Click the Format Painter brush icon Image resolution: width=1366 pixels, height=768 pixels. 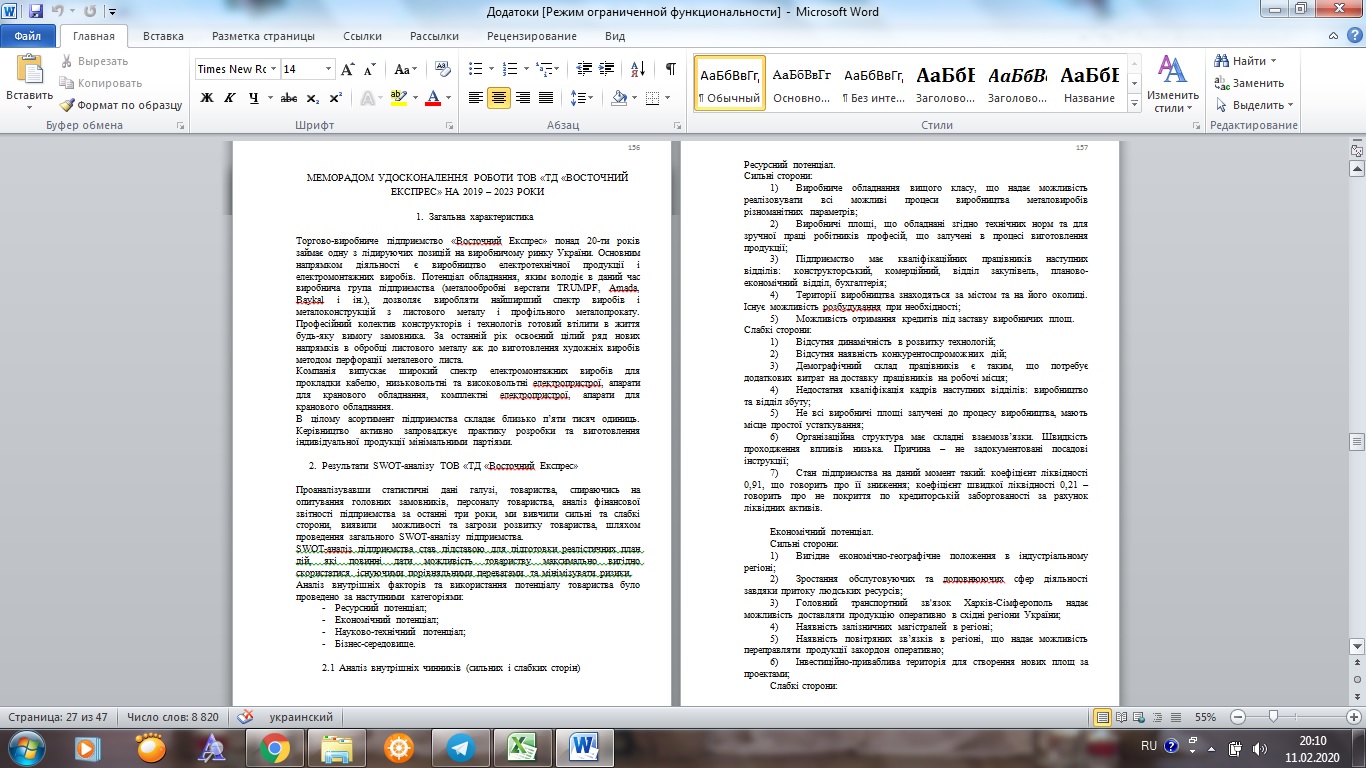point(67,105)
